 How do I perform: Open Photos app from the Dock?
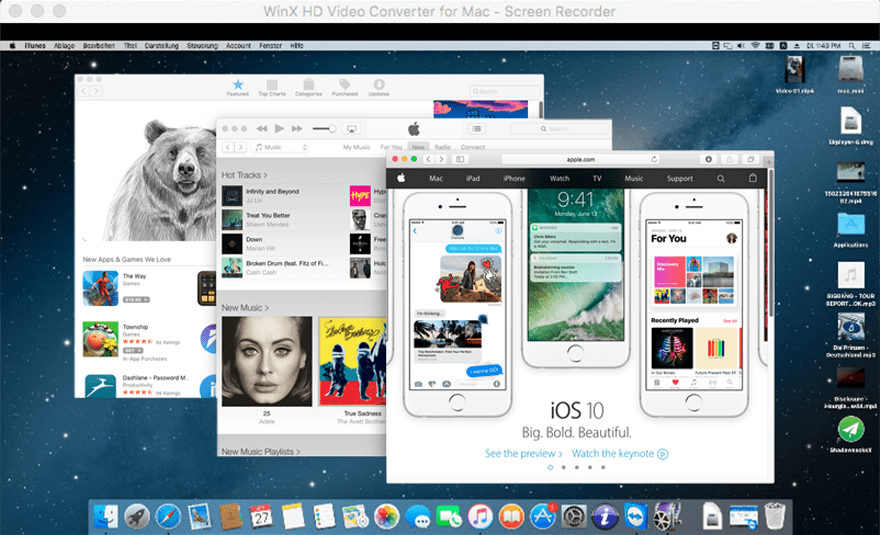[x=386, y=516]
